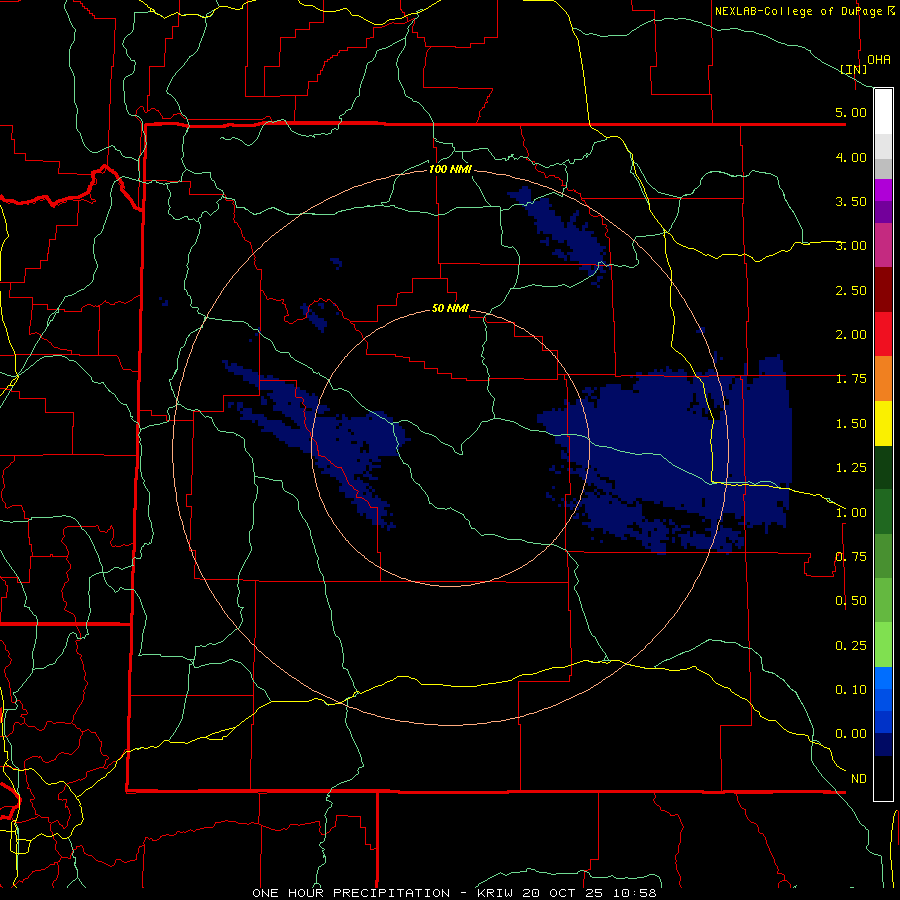Click the 50 NMI range ring label
Screen dimensions: 900x900
click(x=450, y=309)
